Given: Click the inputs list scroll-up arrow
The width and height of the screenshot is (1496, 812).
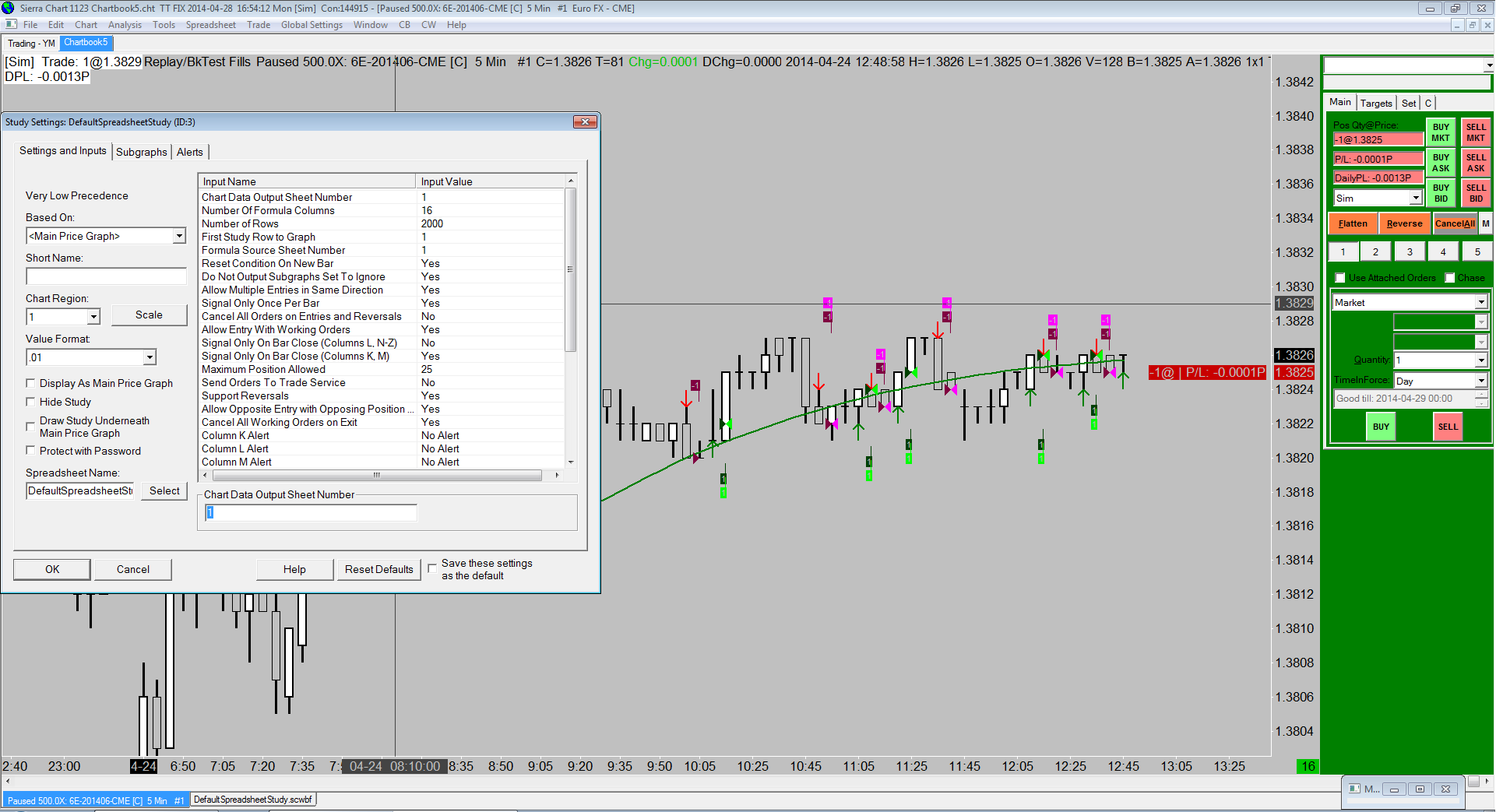Looking at the screenshot, I should [571, 181].
